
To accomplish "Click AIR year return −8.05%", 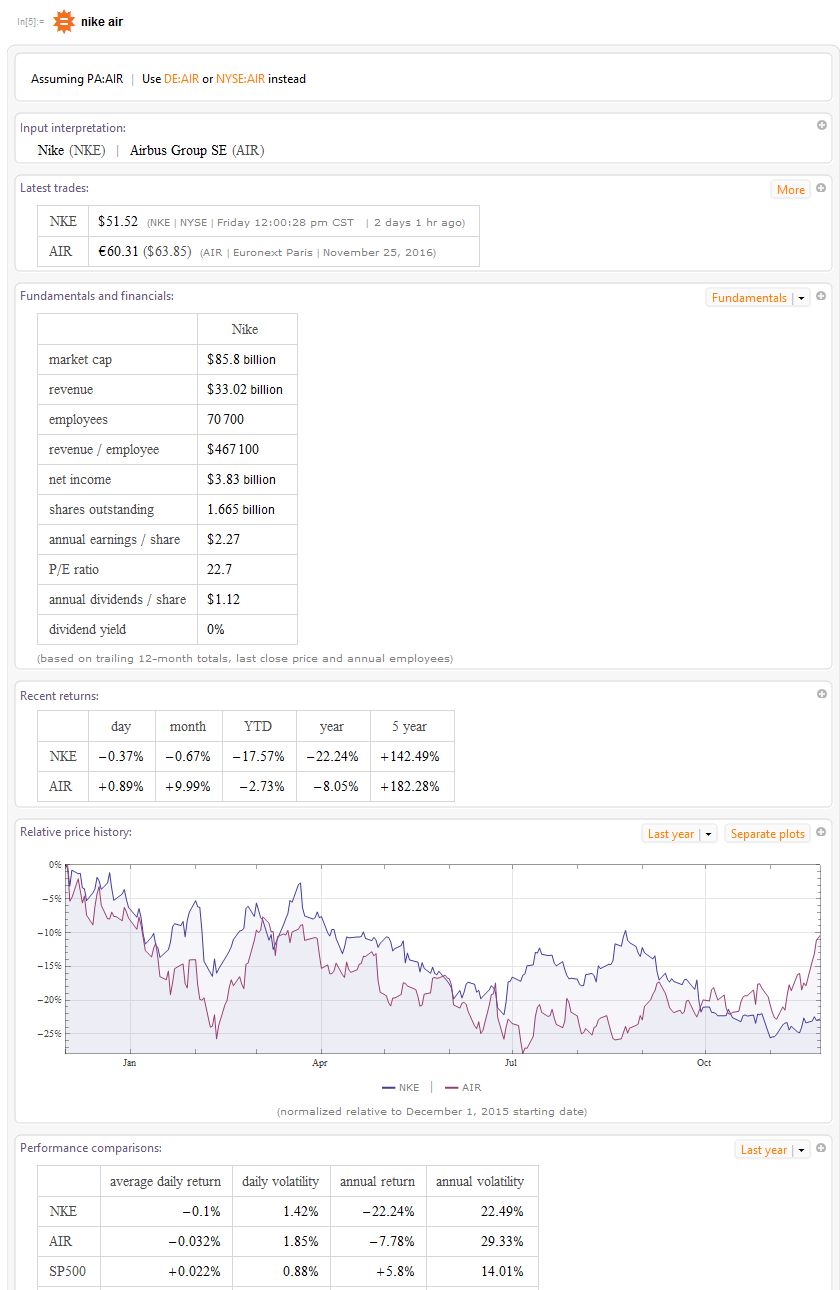I will click(x=335, y=786).
